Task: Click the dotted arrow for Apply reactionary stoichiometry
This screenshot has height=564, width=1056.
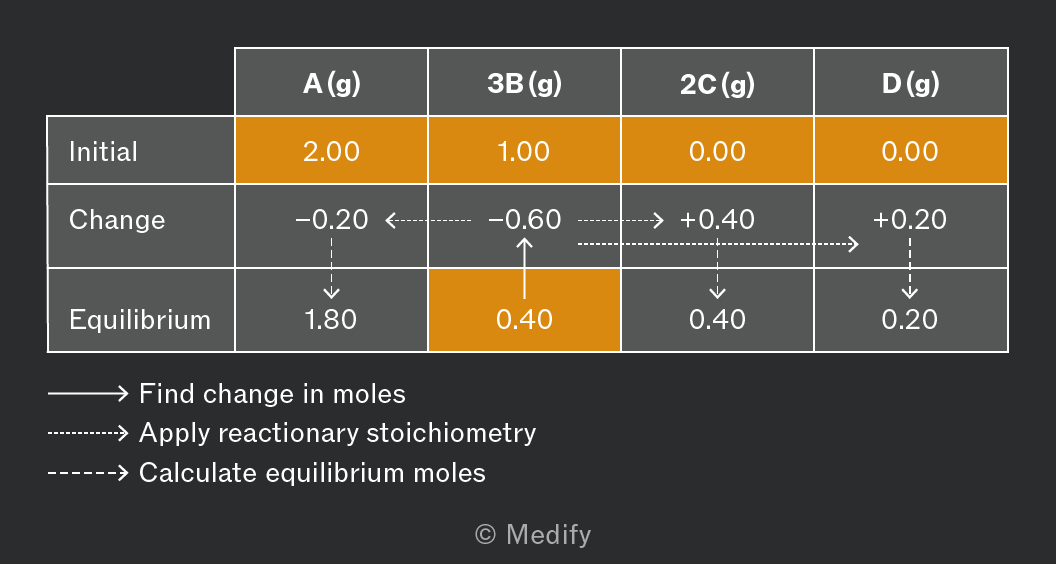Action: 88,433
